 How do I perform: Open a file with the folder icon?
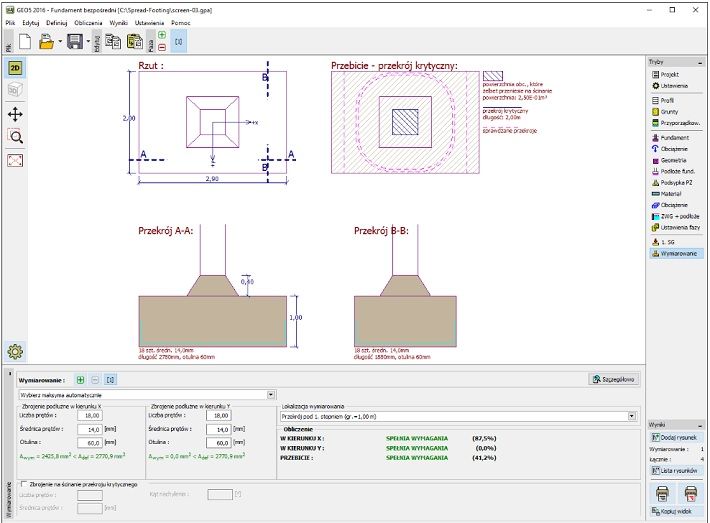click(46, 42)
